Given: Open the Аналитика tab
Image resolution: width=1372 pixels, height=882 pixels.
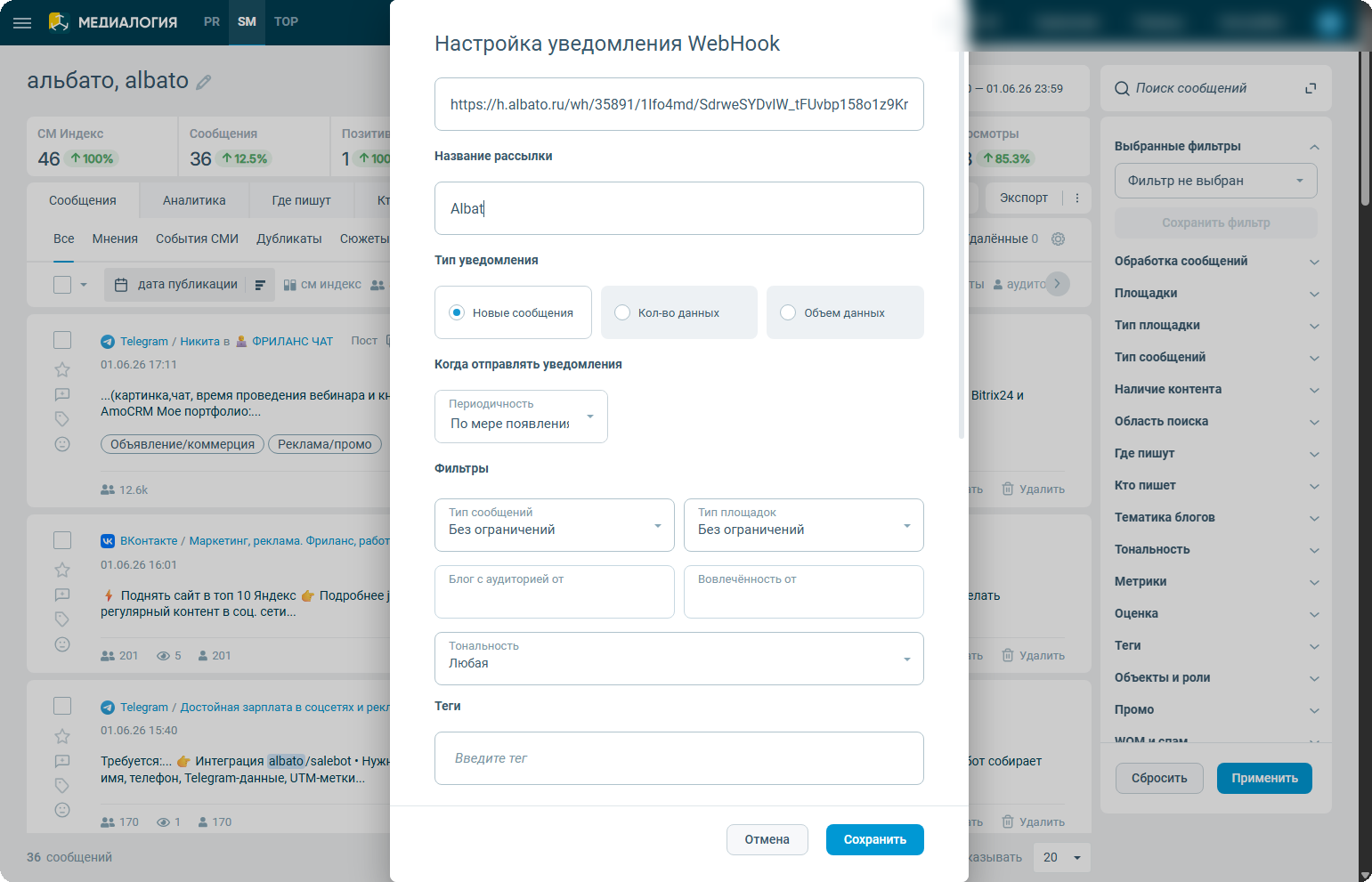Looking at the screenshot, I should [x=194, y=200].
